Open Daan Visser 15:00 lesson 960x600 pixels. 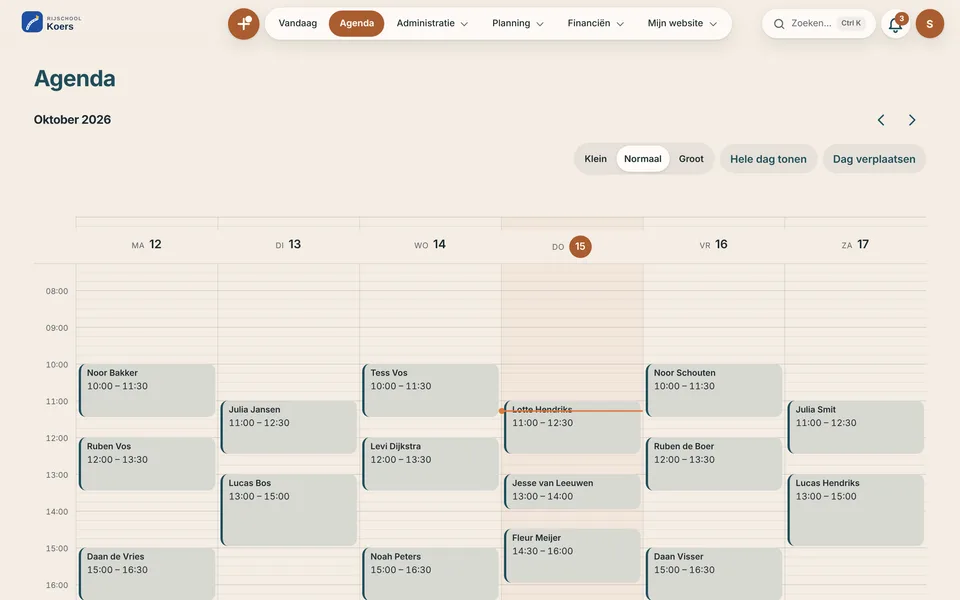pyautogui.click(x=714, y=574)
